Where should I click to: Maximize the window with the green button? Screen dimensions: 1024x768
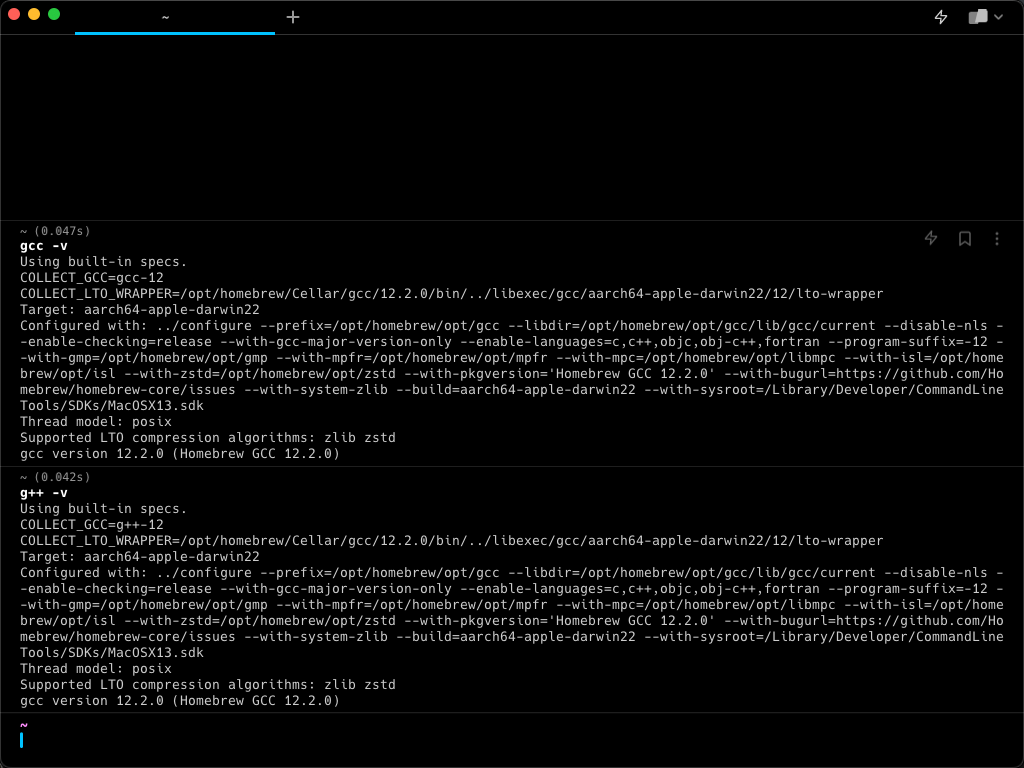click(54, 14)
